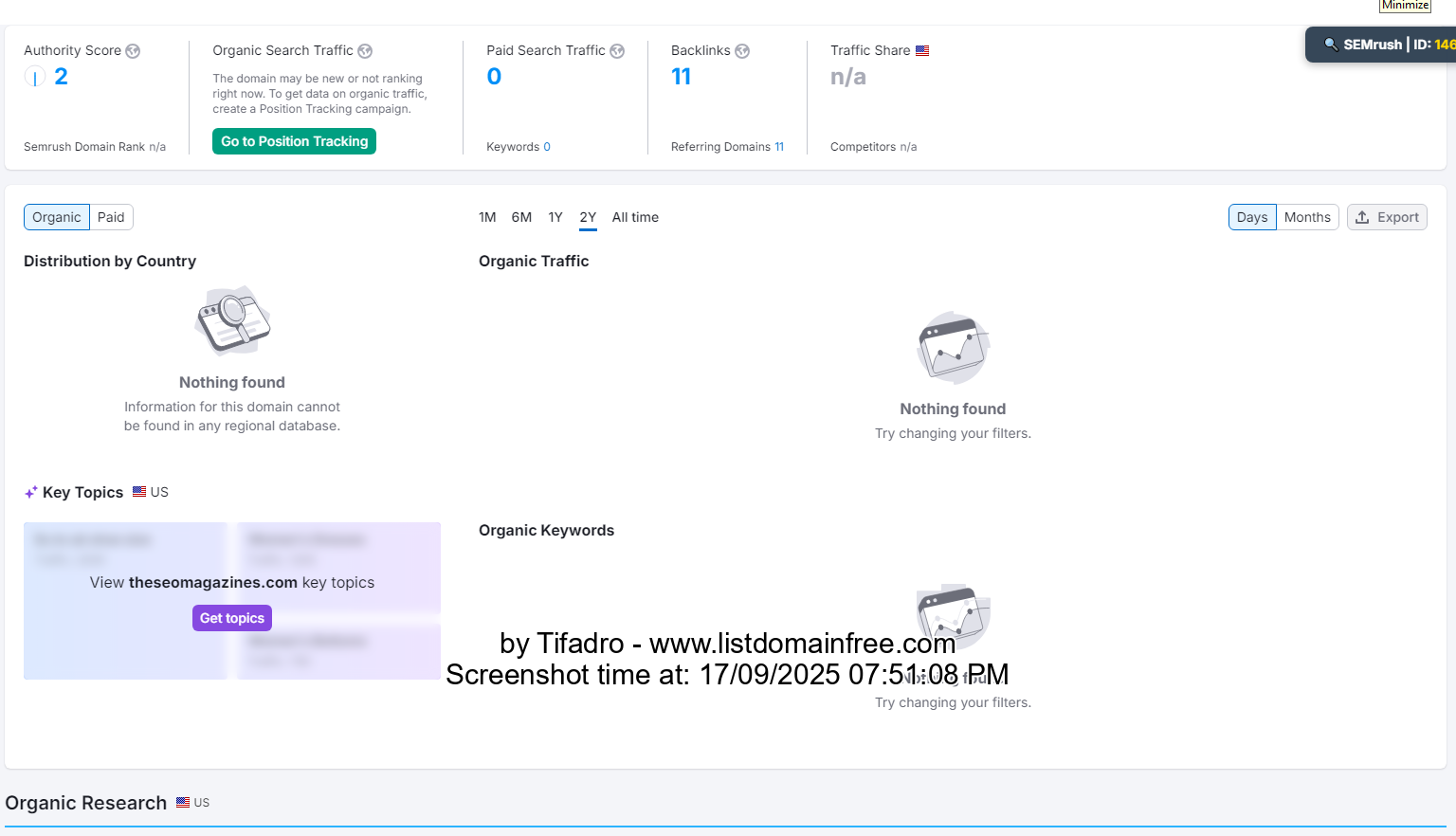The height and width of the screenshot is (836, 1456).
Task: Click the Export button
Action: tap(1387, 217)
